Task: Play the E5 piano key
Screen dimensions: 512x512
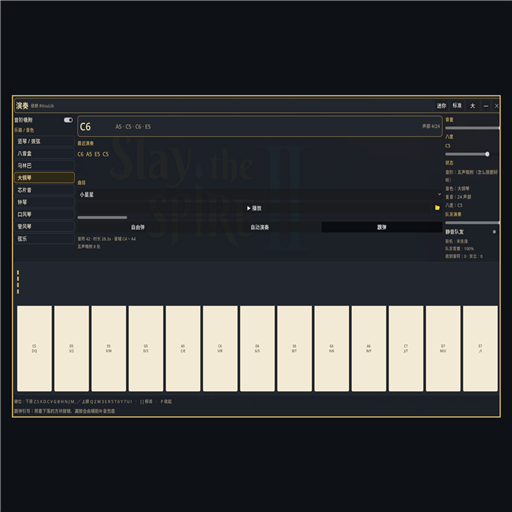Action: pos(109,348)
